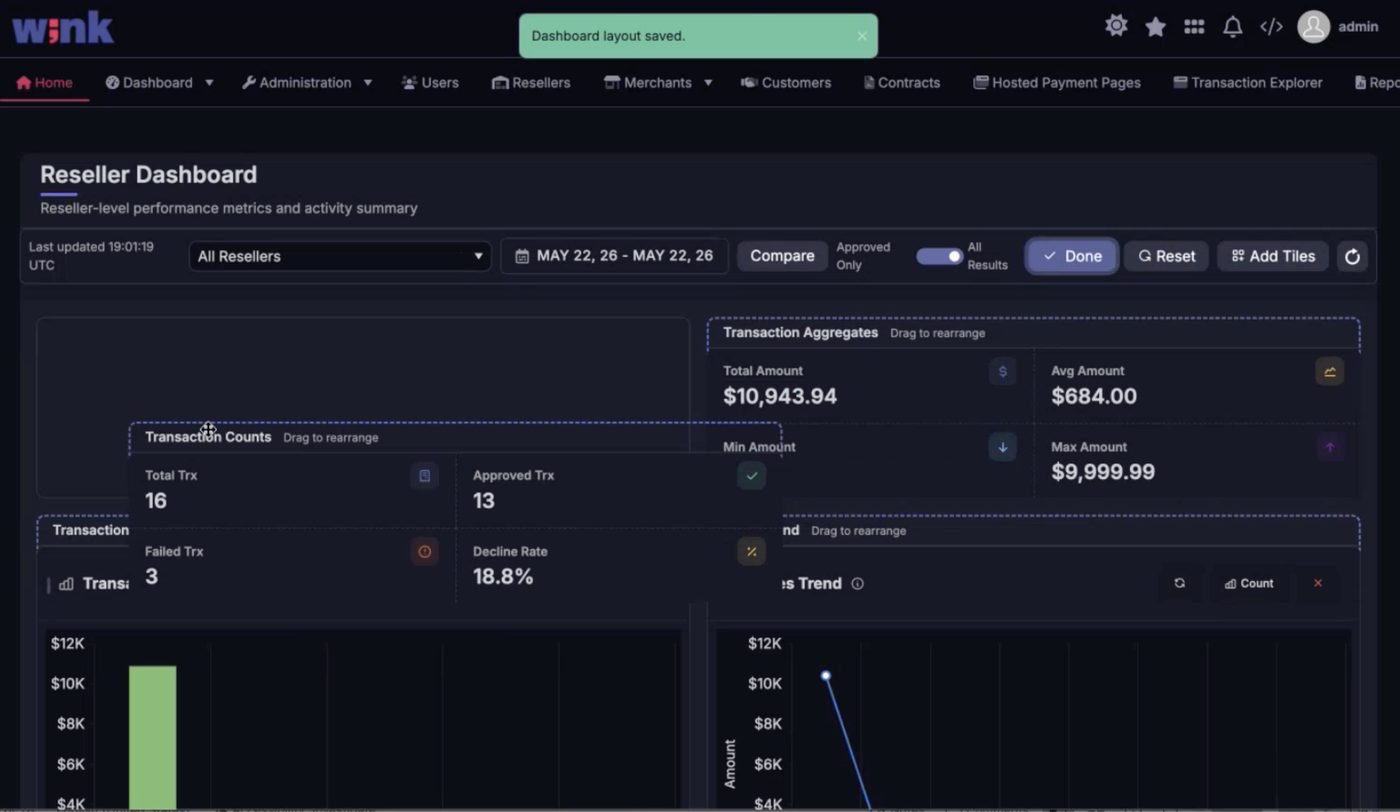Reset the dashboard layout

pyautogui.click(x=1167, y=256)
